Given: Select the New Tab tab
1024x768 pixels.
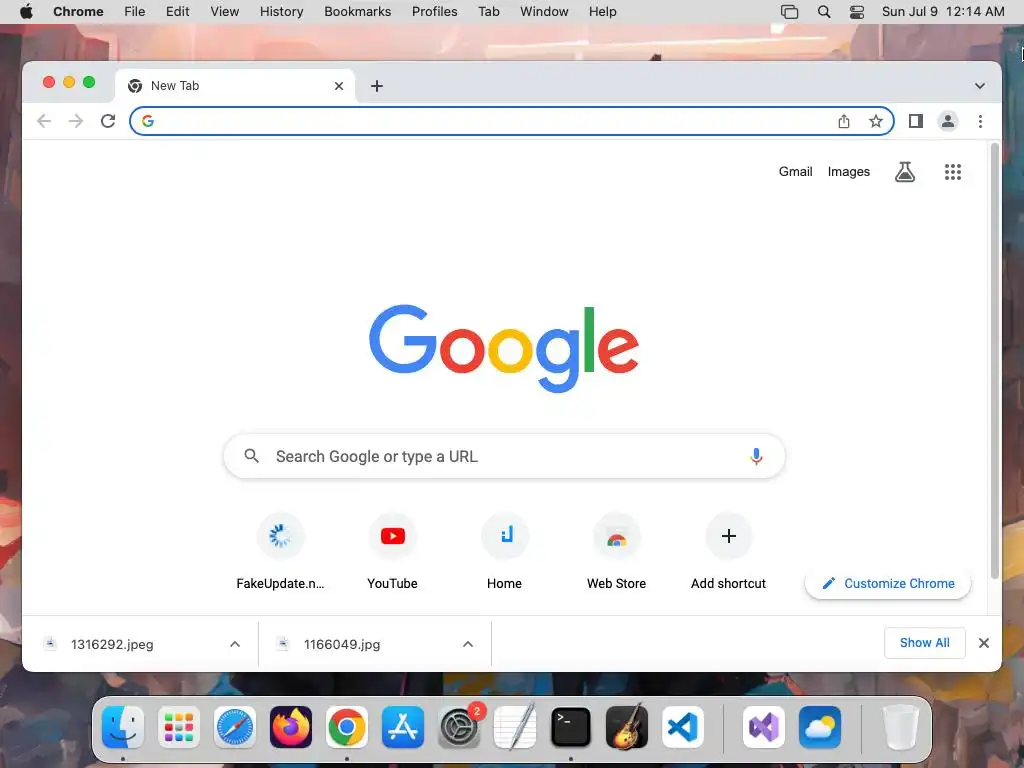Looking at the screenshot, I should tap(235, 86).
